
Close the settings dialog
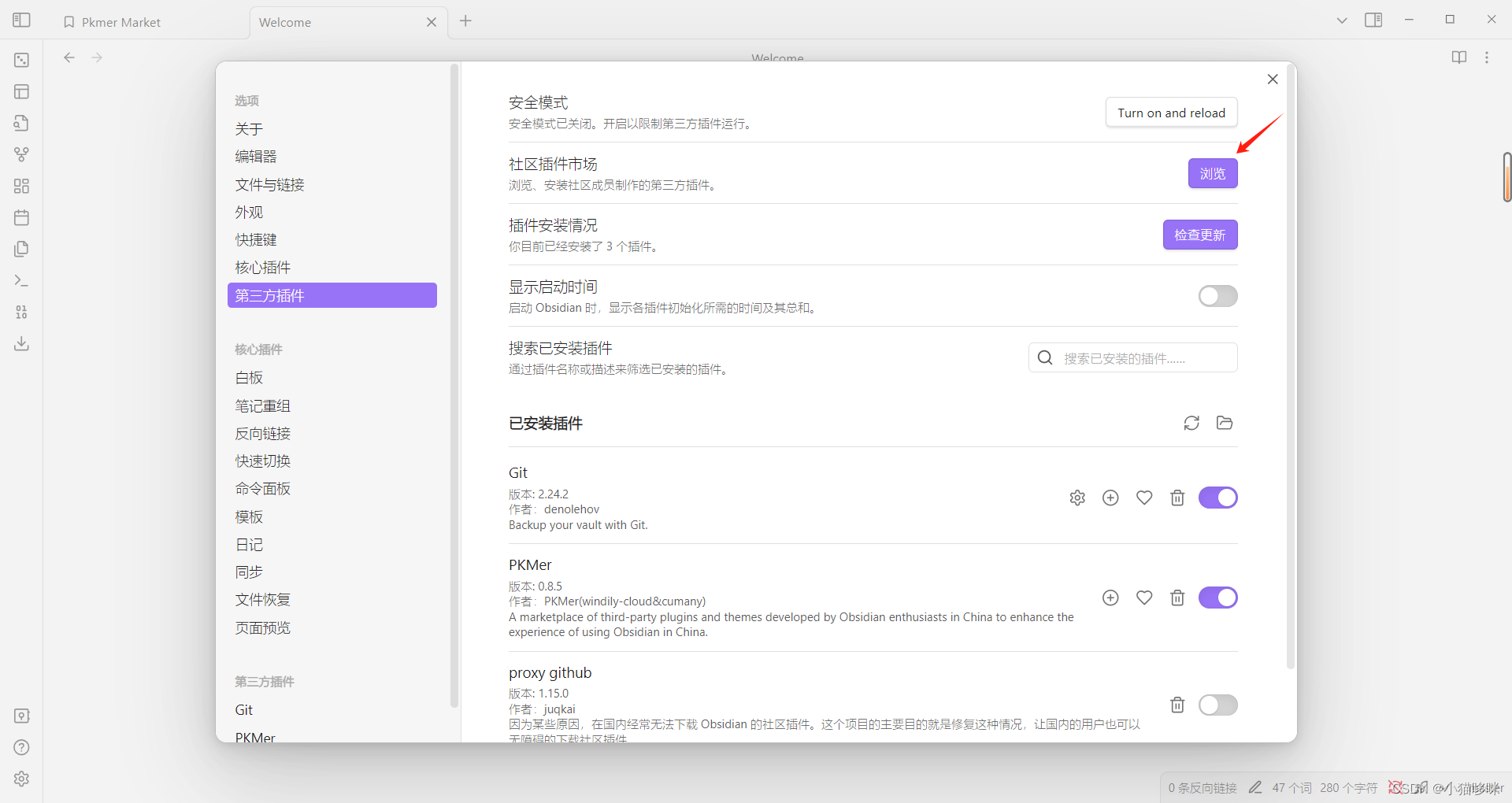tap(1273, 80)
